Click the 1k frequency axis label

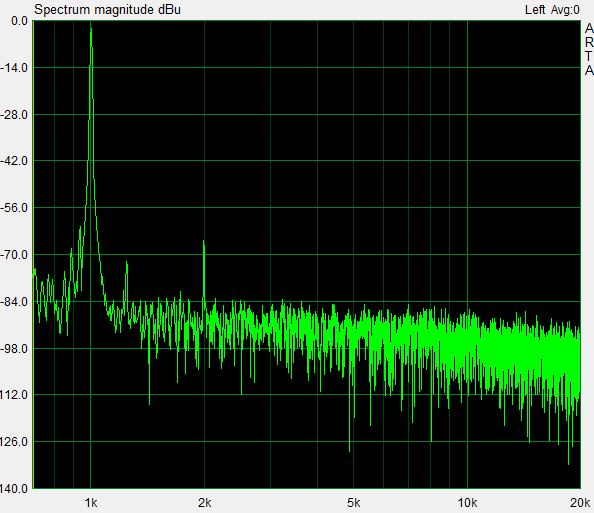pyautogui.click(x=91, y=503)
